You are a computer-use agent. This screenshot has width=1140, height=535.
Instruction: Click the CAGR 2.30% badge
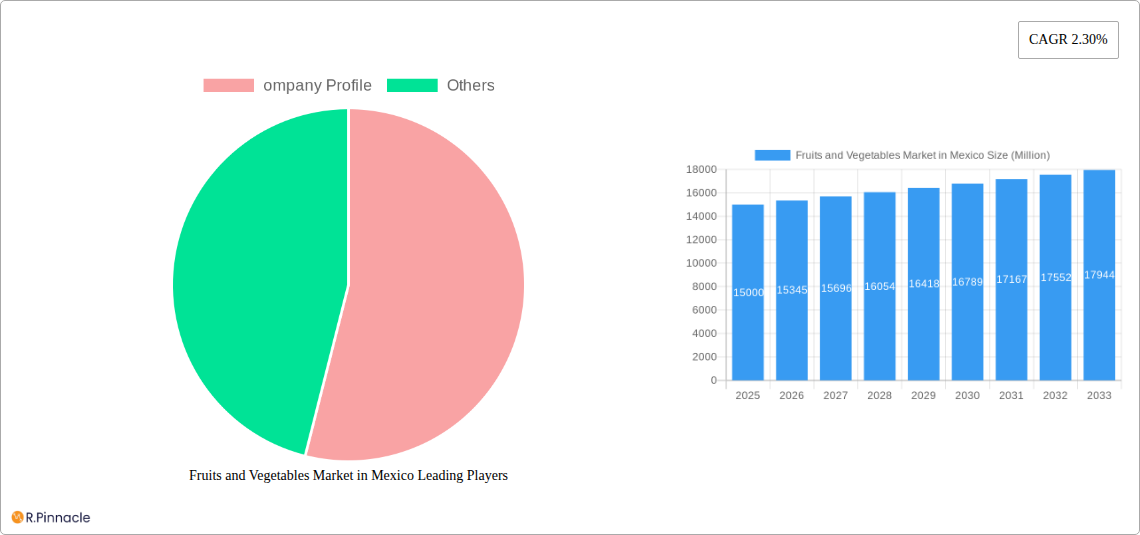(x=1068, y=40)
